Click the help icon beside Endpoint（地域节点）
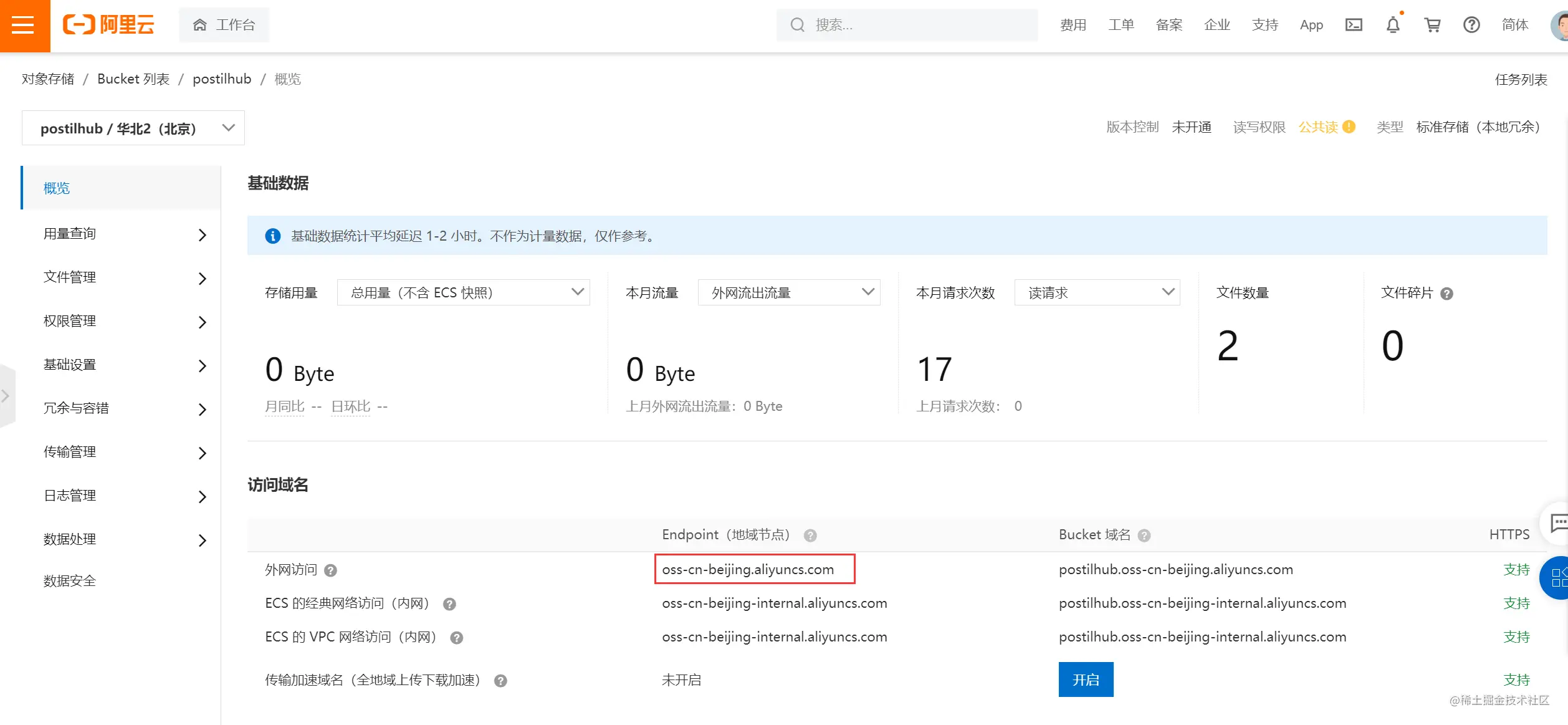This screenshot has width=1568, height=725. pyautogui.click(x=810, y=535)
